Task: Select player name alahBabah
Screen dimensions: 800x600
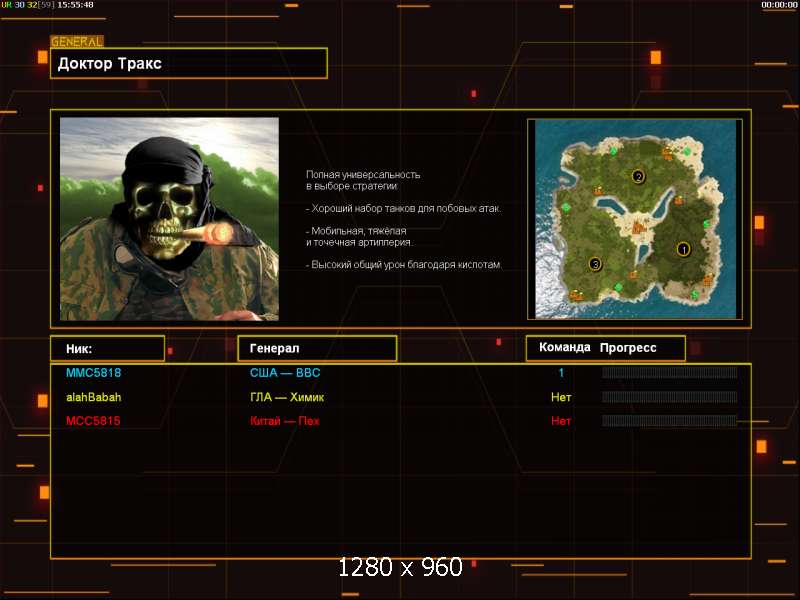Action: [93, 397]
